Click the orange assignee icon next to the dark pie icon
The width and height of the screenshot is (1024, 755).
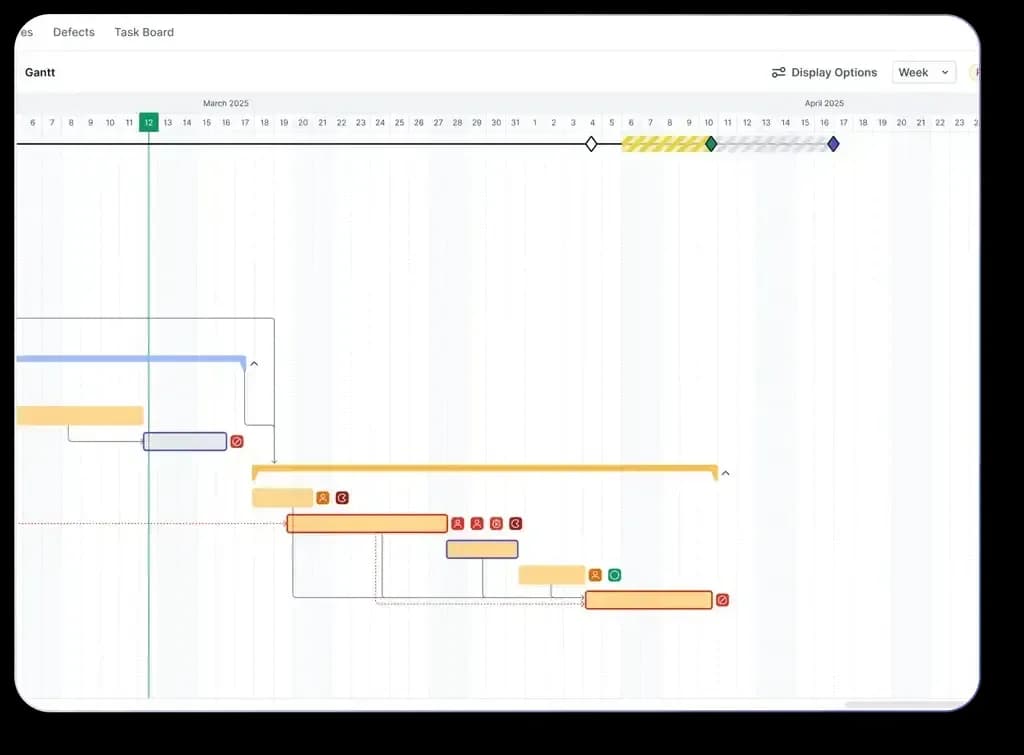323,498
